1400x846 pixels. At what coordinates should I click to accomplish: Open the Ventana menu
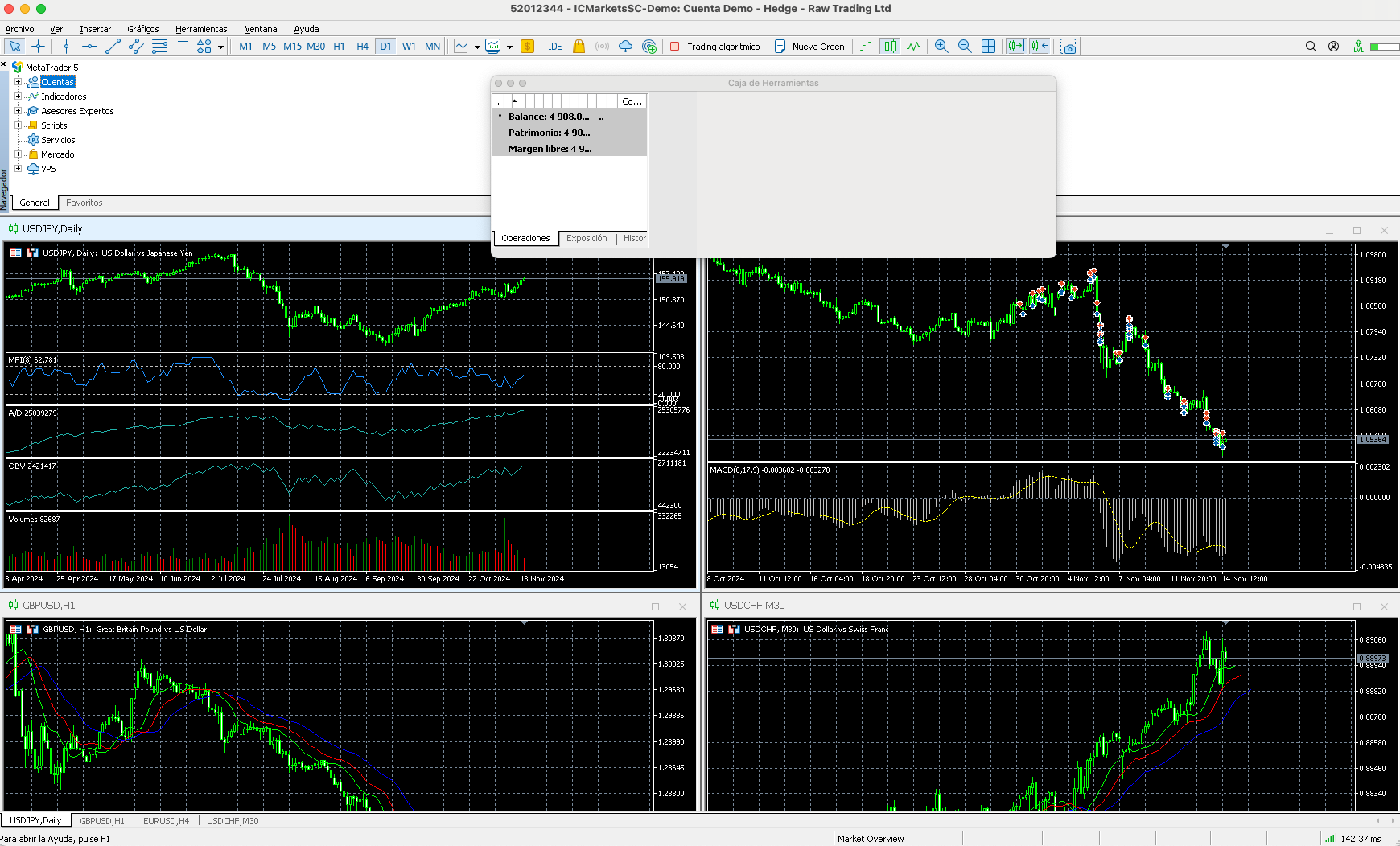pos(261,29)
